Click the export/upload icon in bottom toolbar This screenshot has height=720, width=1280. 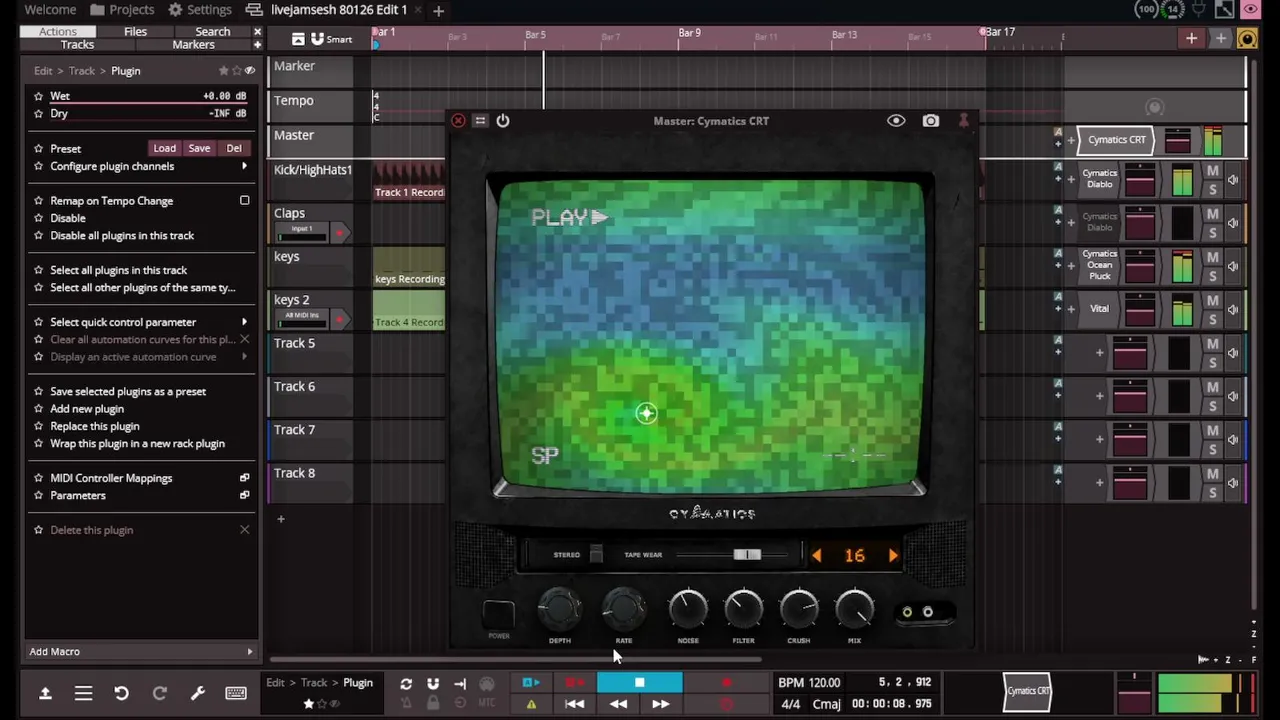point(45,693)
